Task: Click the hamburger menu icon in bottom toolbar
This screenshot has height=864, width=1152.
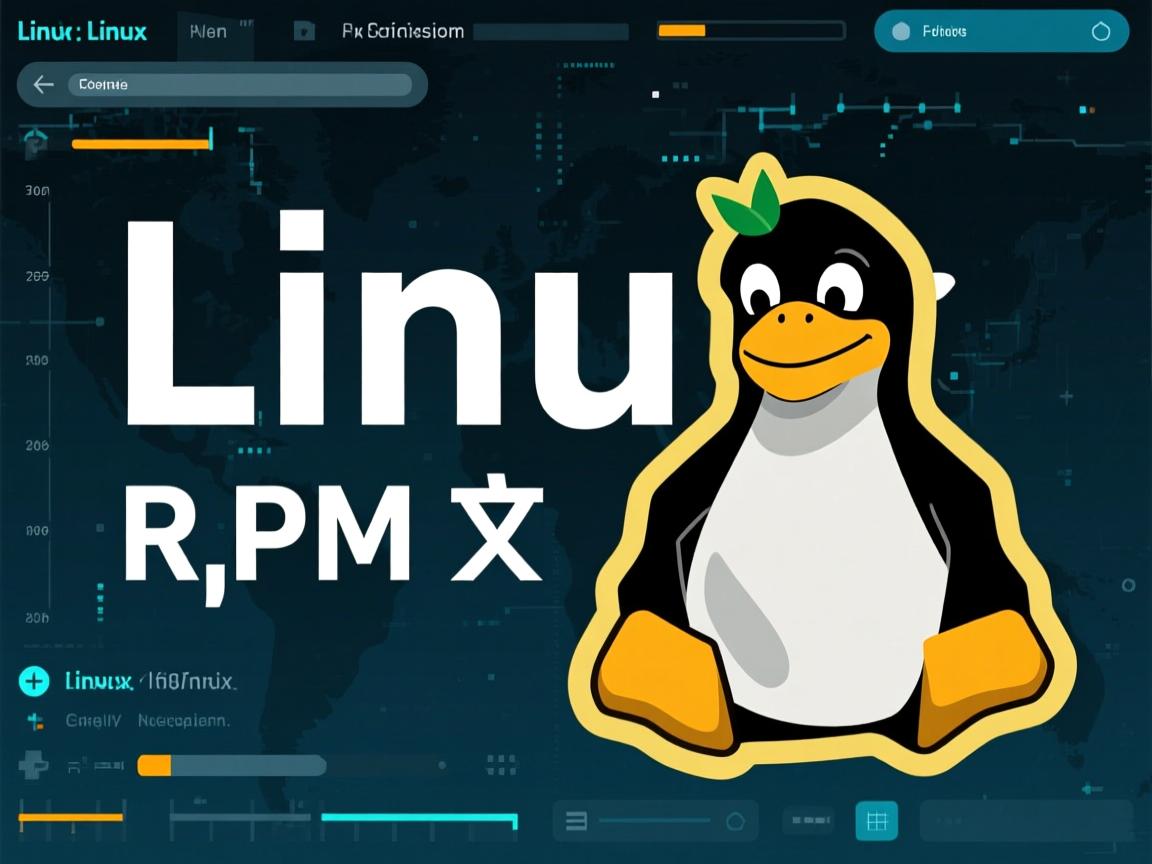Action: pyautogui.click(x=573, y=820)
